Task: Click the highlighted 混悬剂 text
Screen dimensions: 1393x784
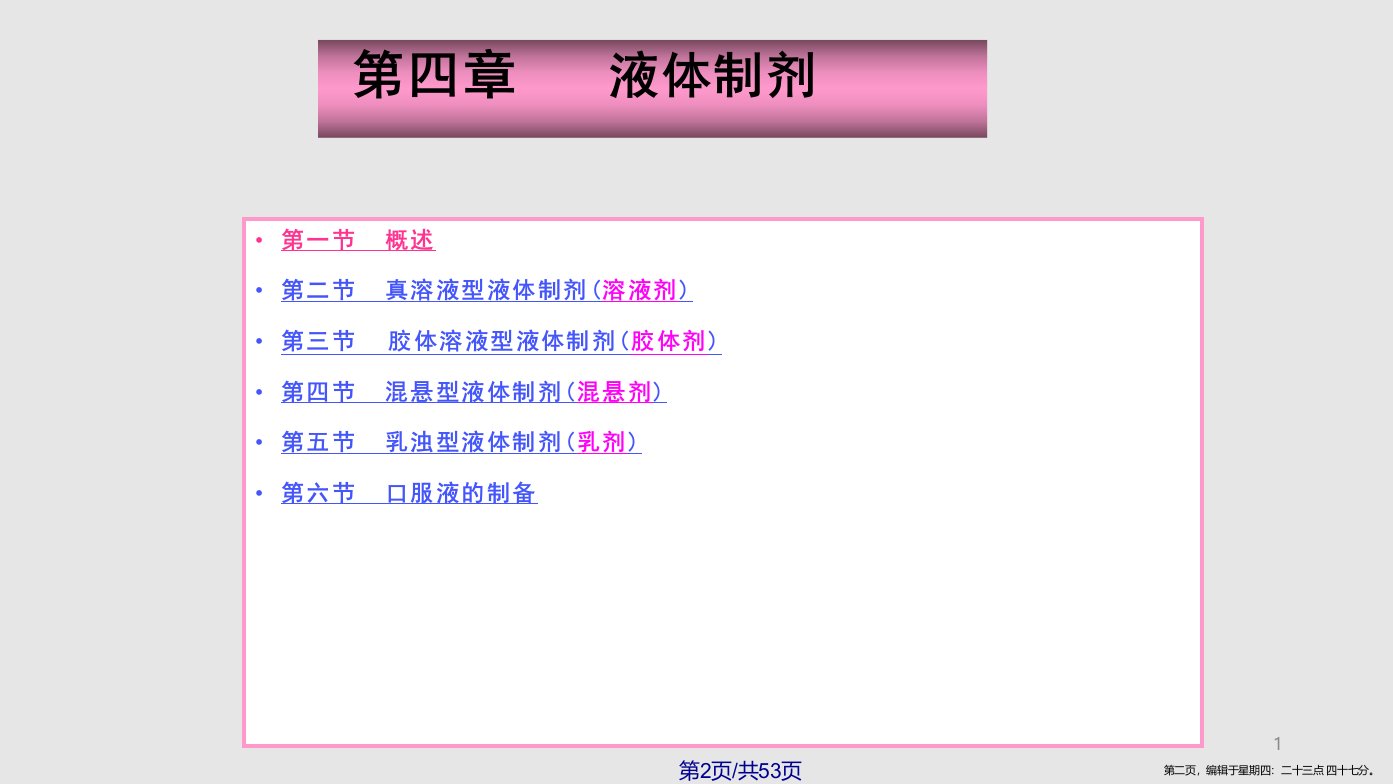Action: click(615, 392)
